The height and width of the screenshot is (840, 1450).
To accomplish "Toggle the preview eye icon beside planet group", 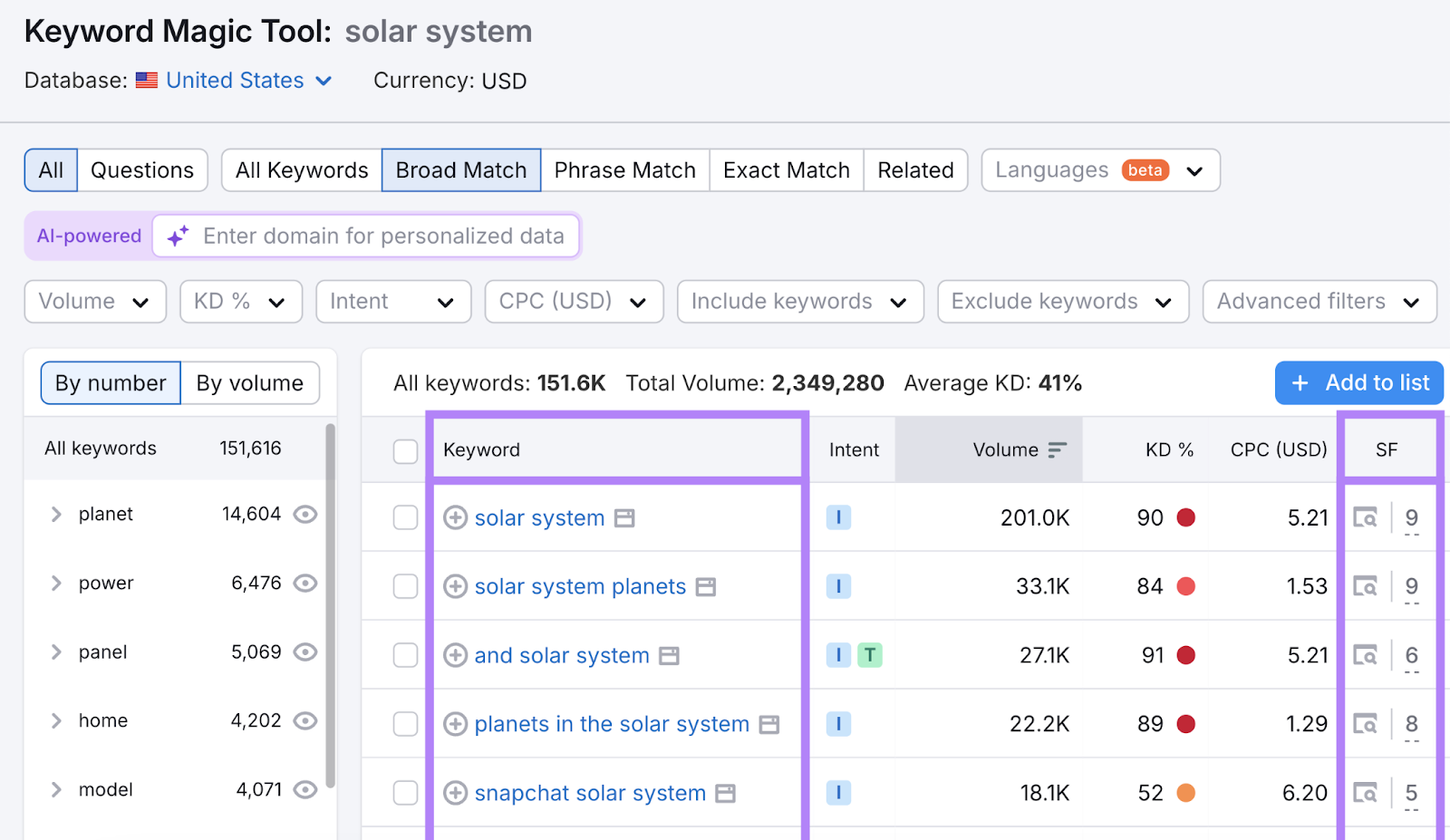I will 305,514.
